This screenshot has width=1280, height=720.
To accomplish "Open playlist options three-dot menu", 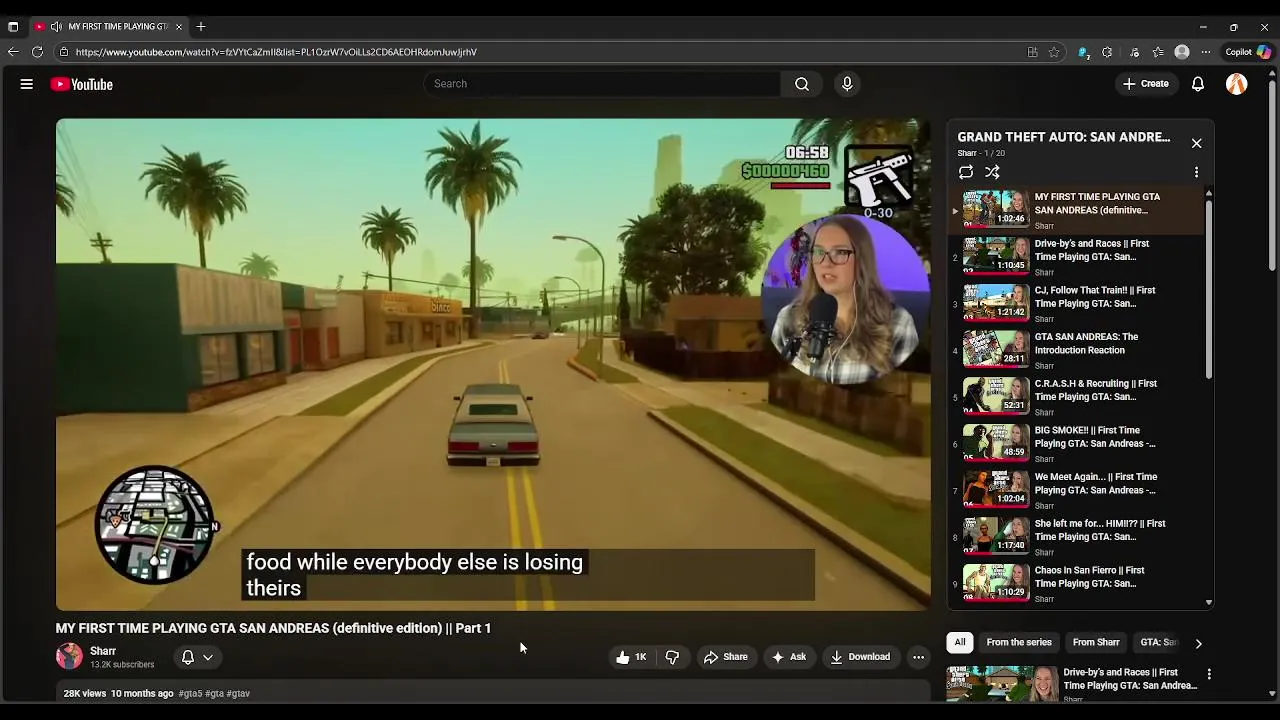I will click(1196, 172).
